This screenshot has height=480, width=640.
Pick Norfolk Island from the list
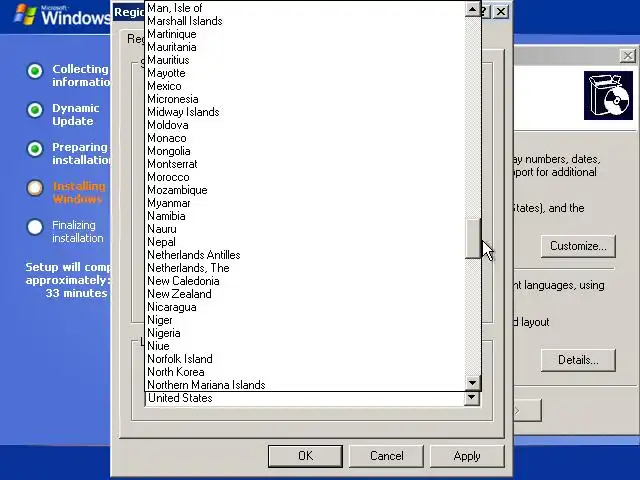coord(305,359)
